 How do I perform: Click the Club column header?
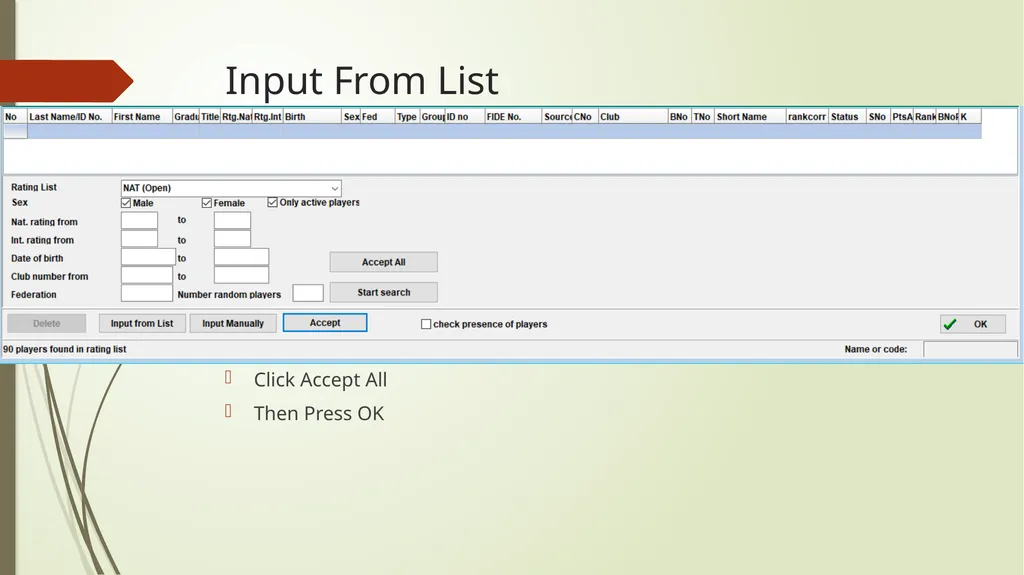(633, 117)
